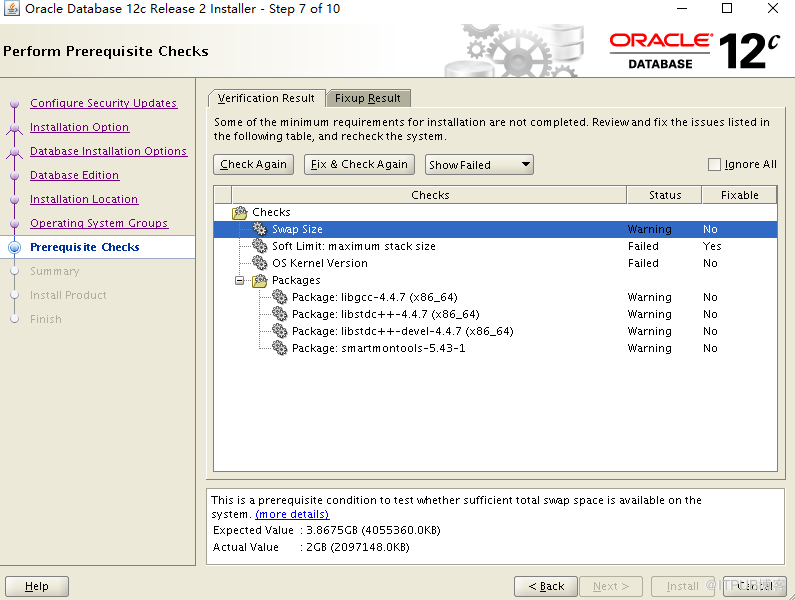The image size is (795, 600).
Task: Click the Prerequisite Checks step bullet icon
Action: point(15,248)
